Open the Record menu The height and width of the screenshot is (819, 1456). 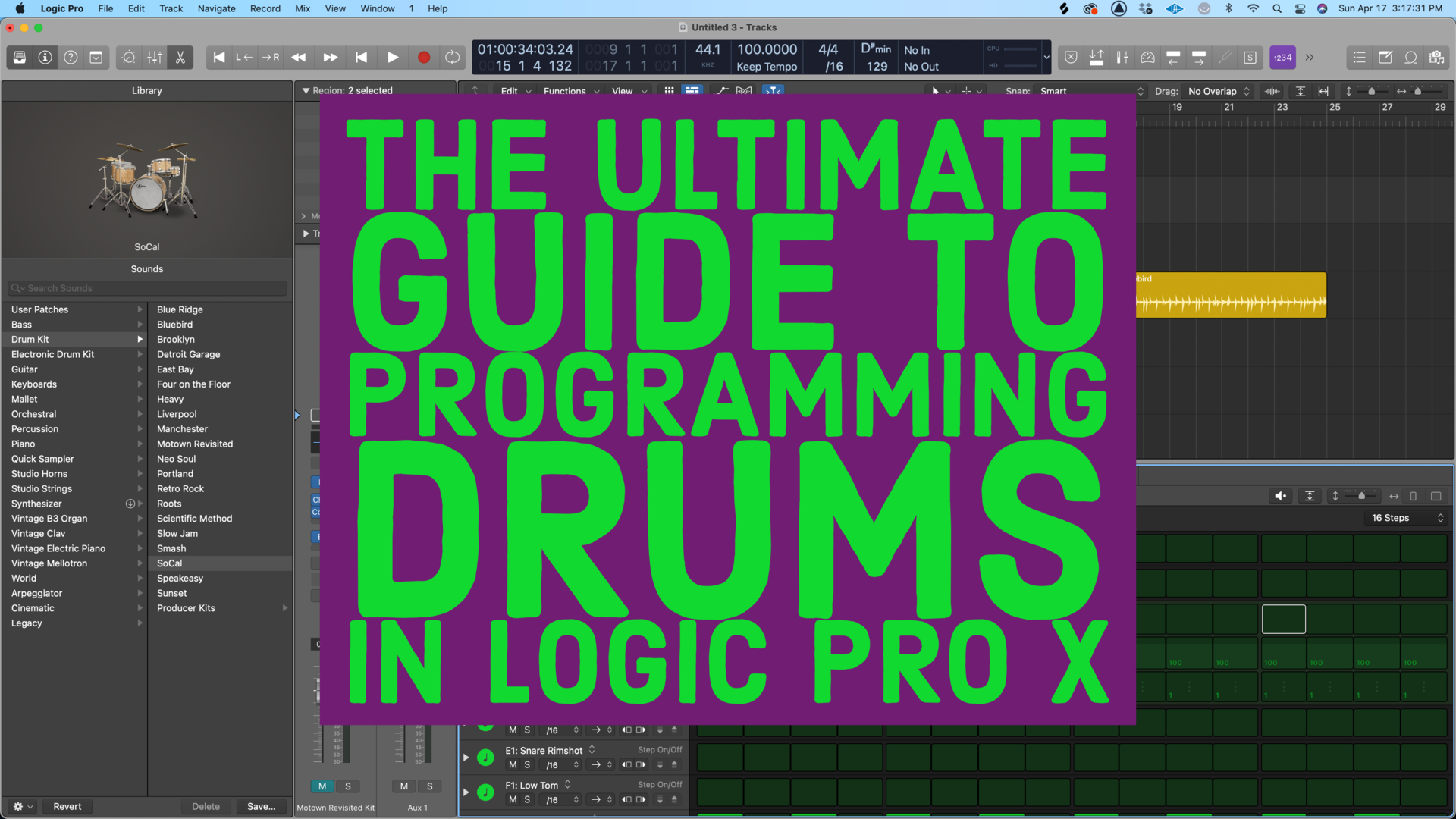click(x=265, y=8)
